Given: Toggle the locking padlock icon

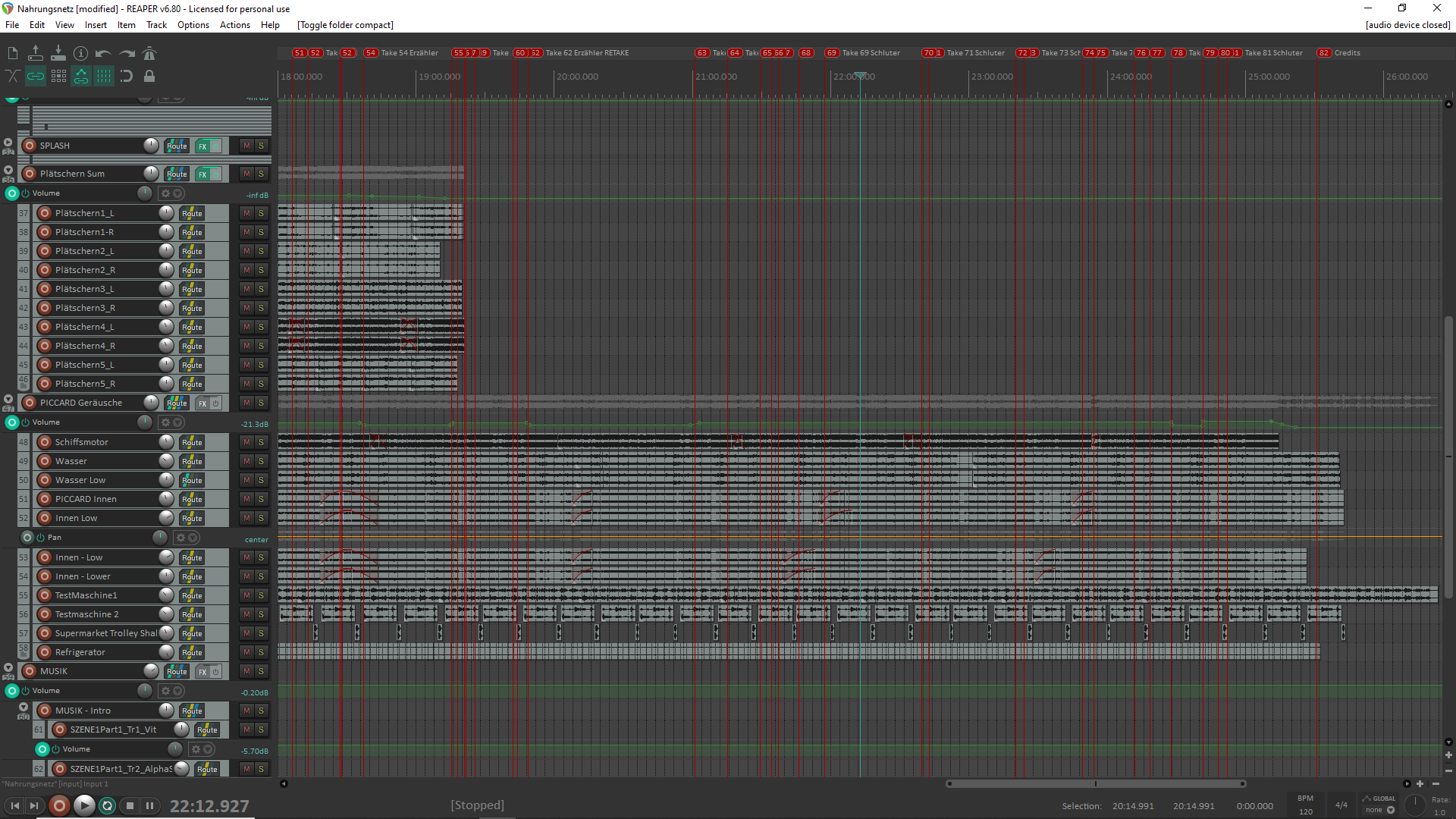Looking at the screenshot, I should pos(149,76).
